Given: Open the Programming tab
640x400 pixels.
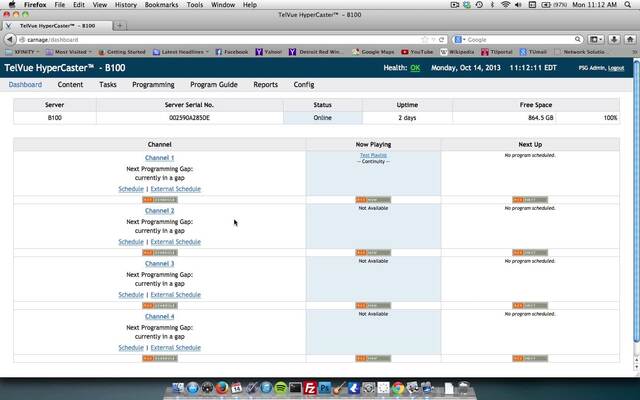Looking at the screenshot, I should coord(153,85).
